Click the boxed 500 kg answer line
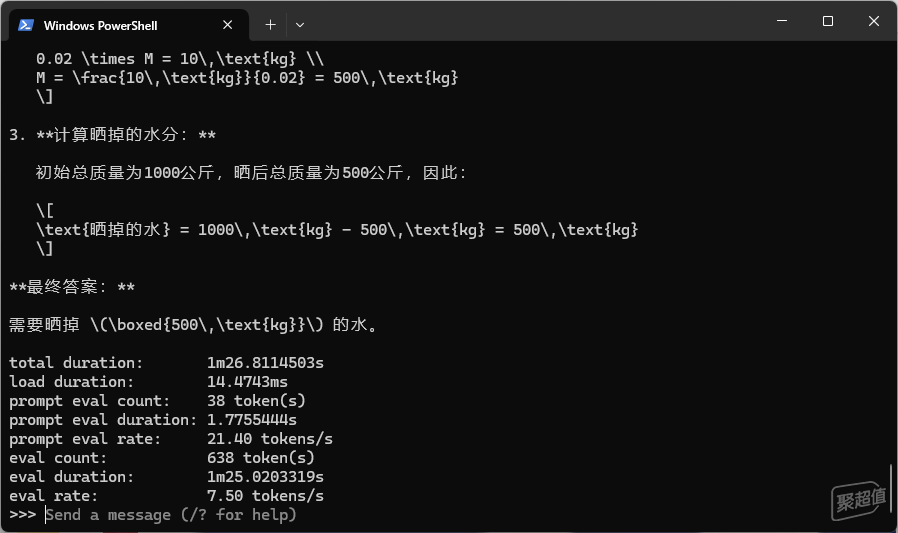The image size is (898, 533). point(193,325)
